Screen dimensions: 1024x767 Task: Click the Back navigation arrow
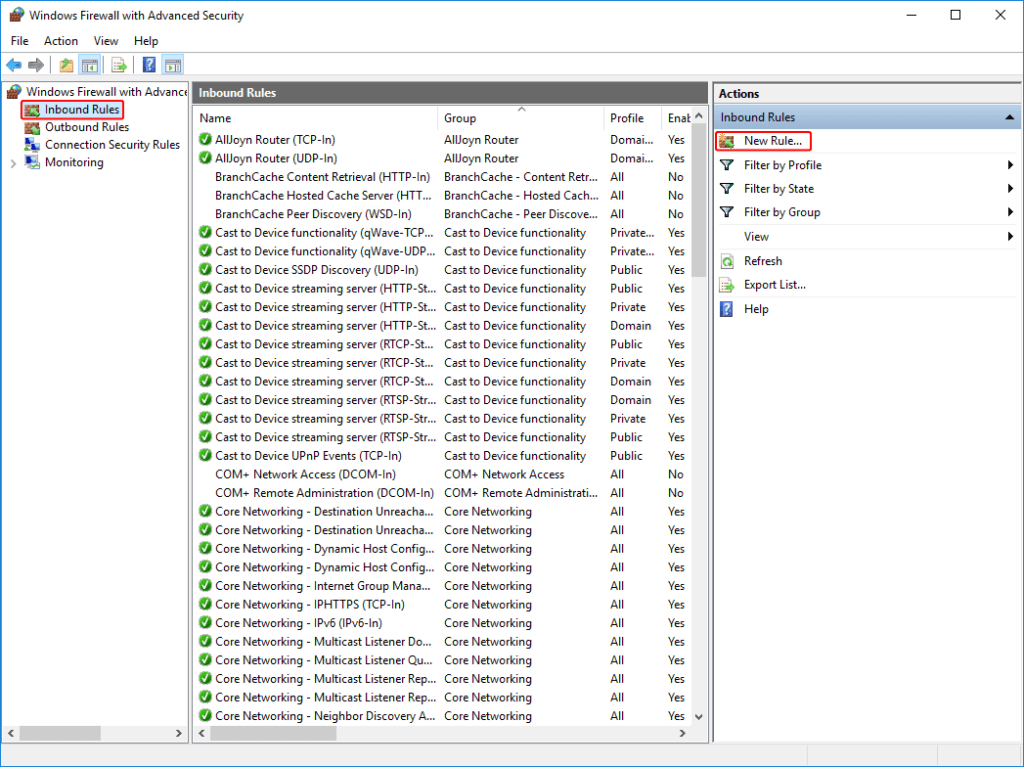(x=13, y=64)
